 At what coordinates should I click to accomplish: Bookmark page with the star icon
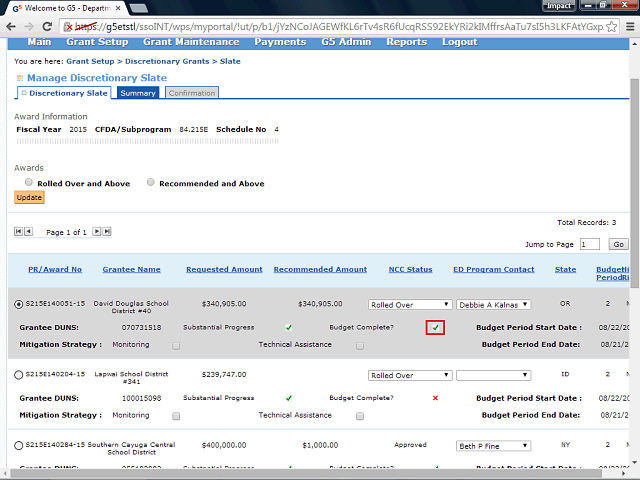[611, 27]
